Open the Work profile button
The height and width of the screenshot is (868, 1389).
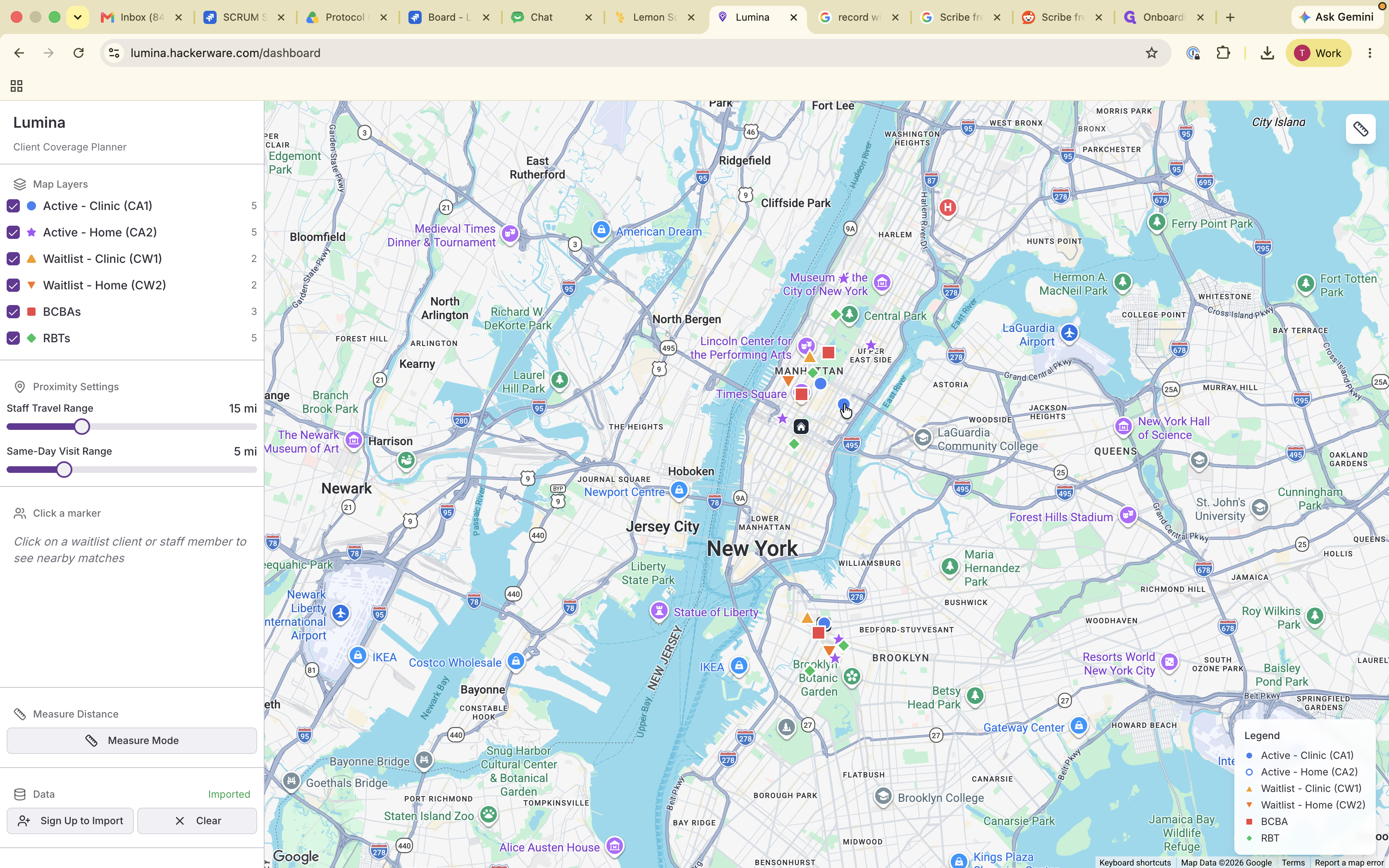1318,53
